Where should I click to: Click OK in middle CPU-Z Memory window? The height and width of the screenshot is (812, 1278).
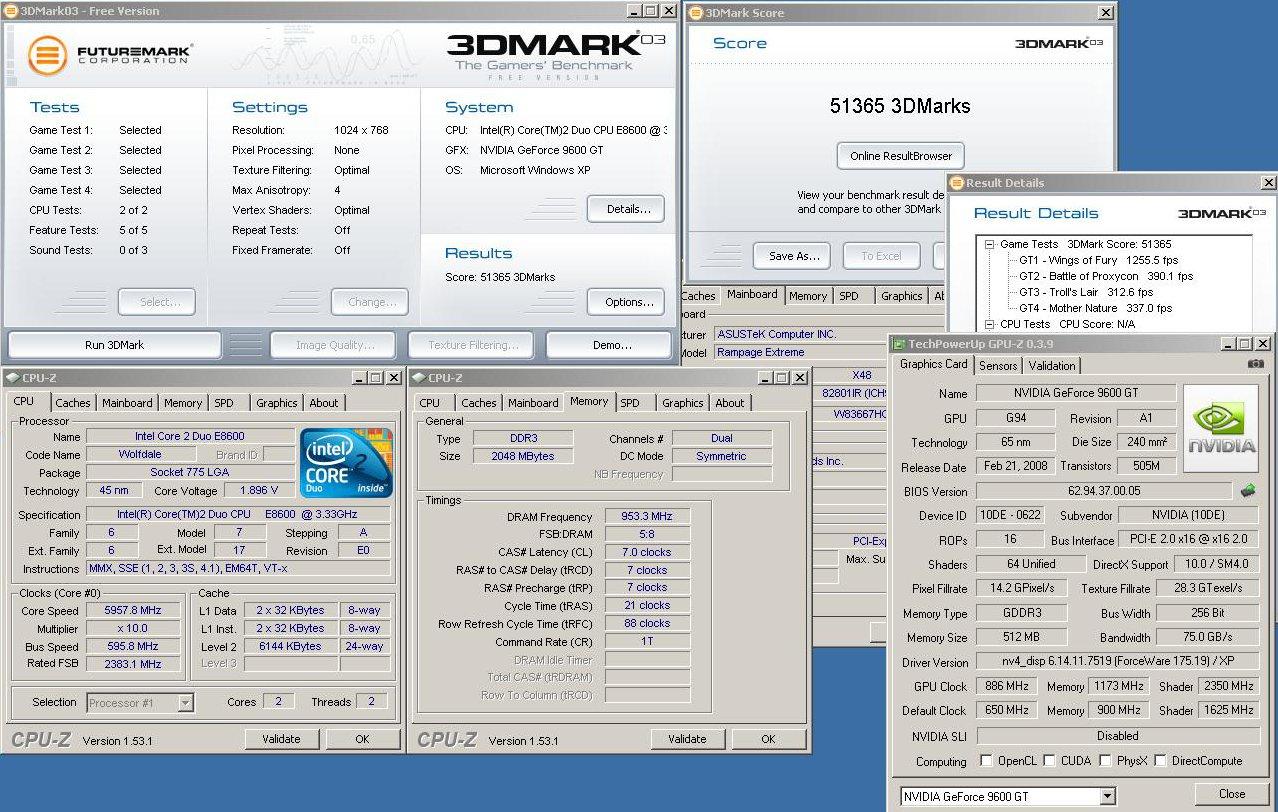click(x=768, y=739)
